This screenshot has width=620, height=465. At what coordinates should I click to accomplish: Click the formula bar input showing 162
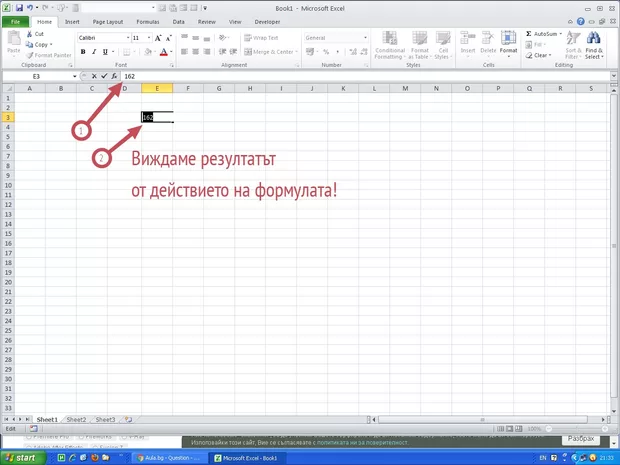365,76
